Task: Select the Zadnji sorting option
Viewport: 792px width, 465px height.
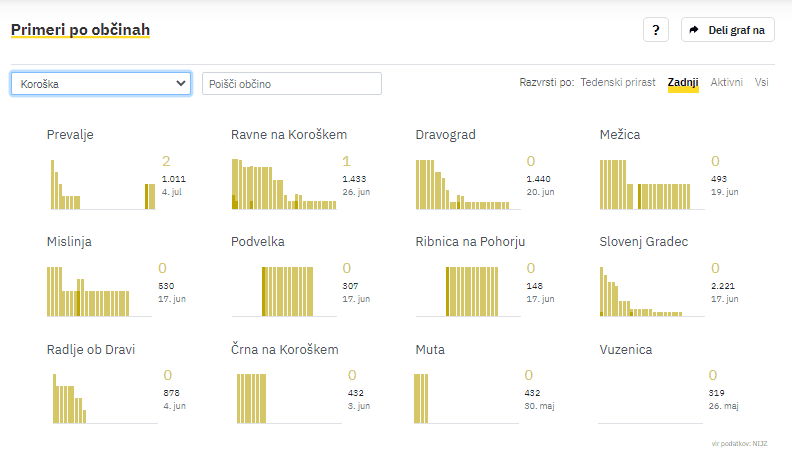Action: 683,82
